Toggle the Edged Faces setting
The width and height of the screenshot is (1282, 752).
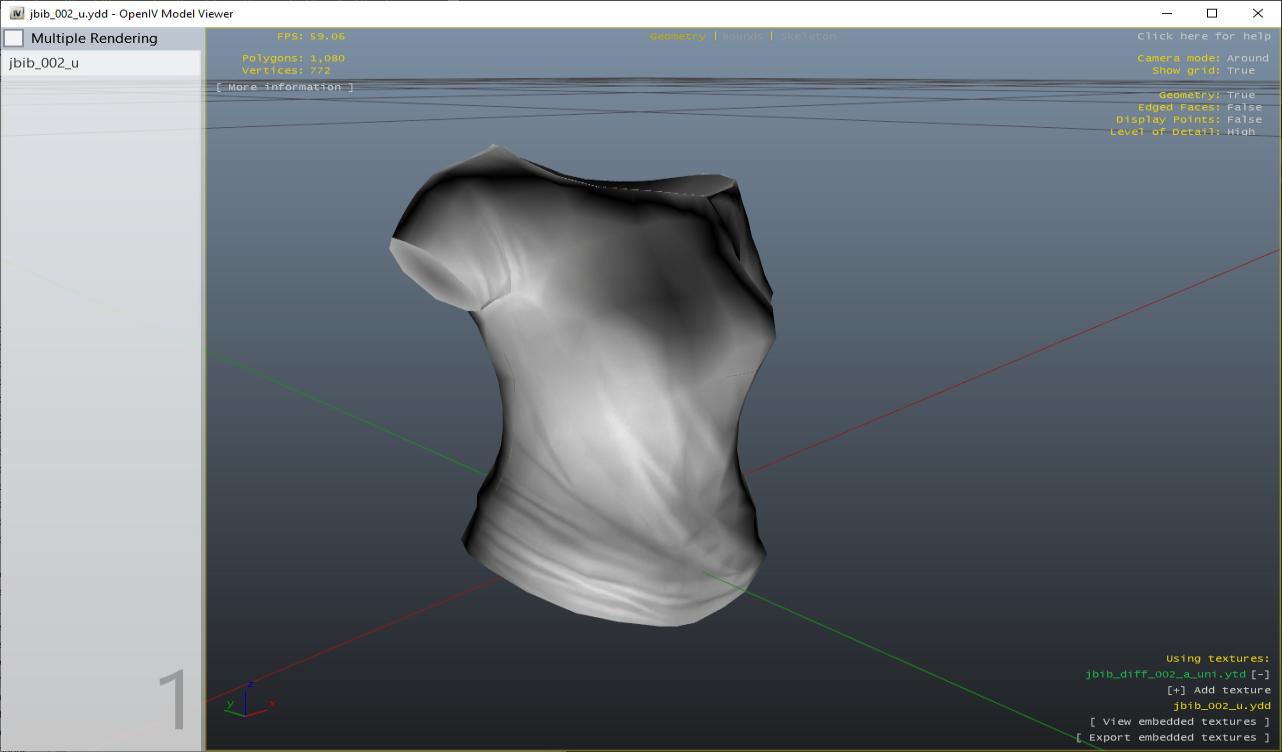(1200, 107)
